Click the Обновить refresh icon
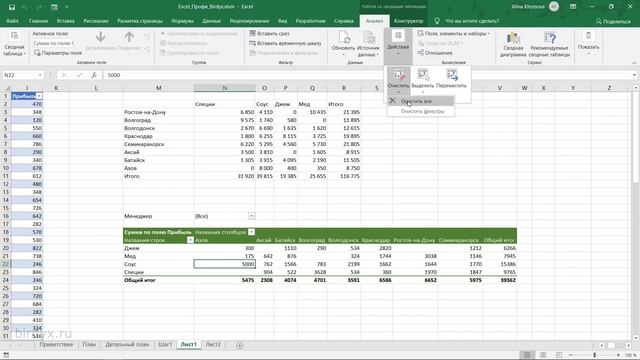The width and height of the screenshot is (640, 360). click(344, 38)
